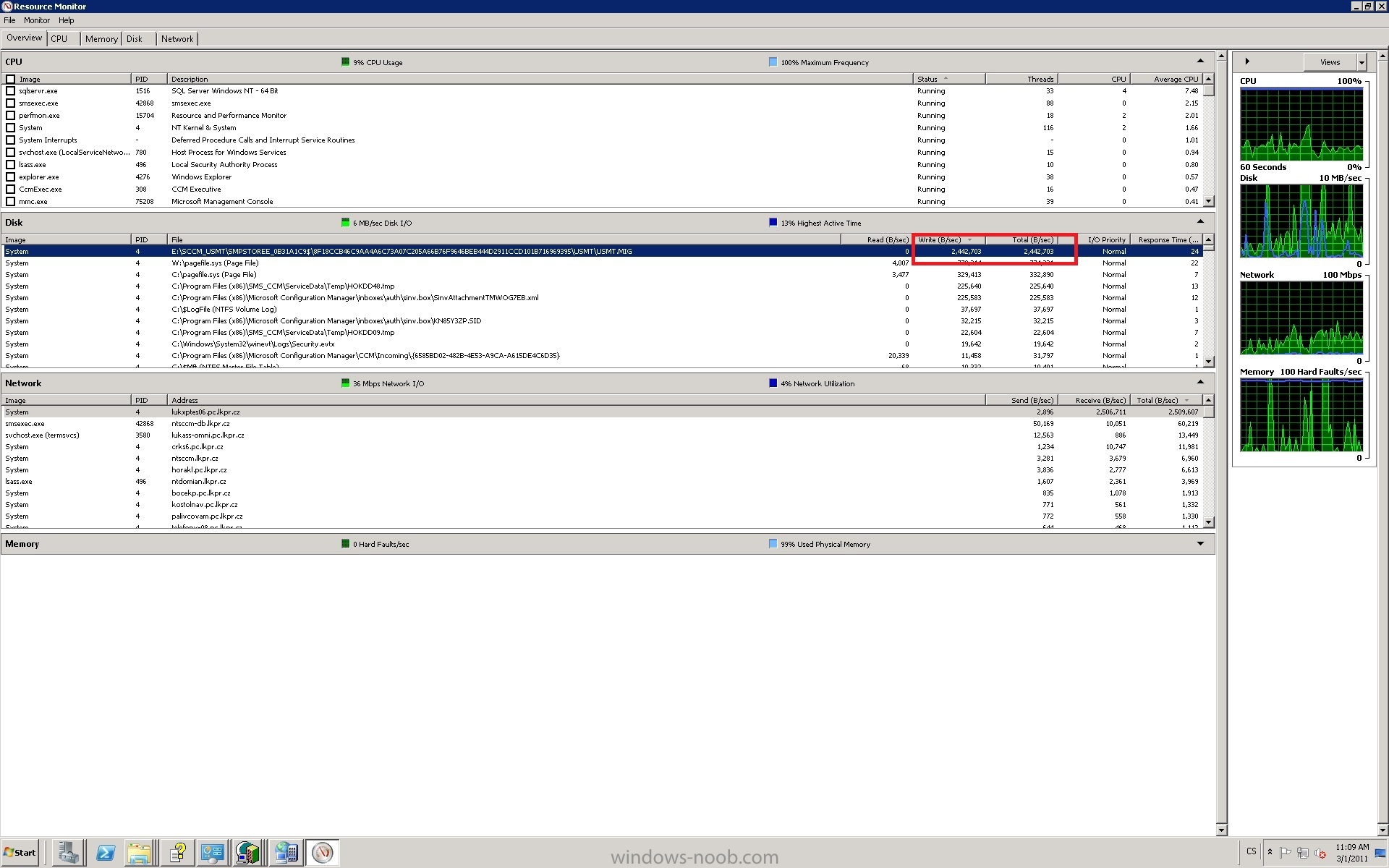Viewport: 1389px width, 868px height.
Task: Click the green Hard Faults/sec legend square
Action: click(345, 544)
